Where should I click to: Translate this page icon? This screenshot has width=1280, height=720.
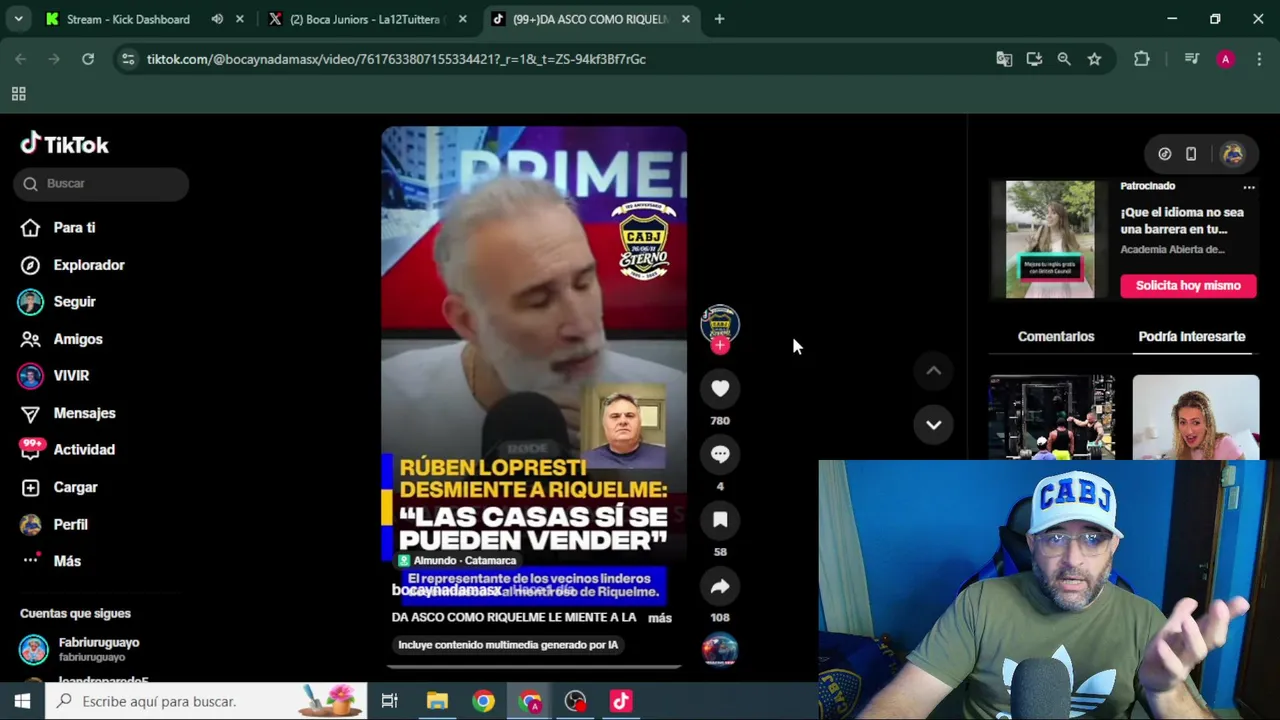(x=1004, y=59)
